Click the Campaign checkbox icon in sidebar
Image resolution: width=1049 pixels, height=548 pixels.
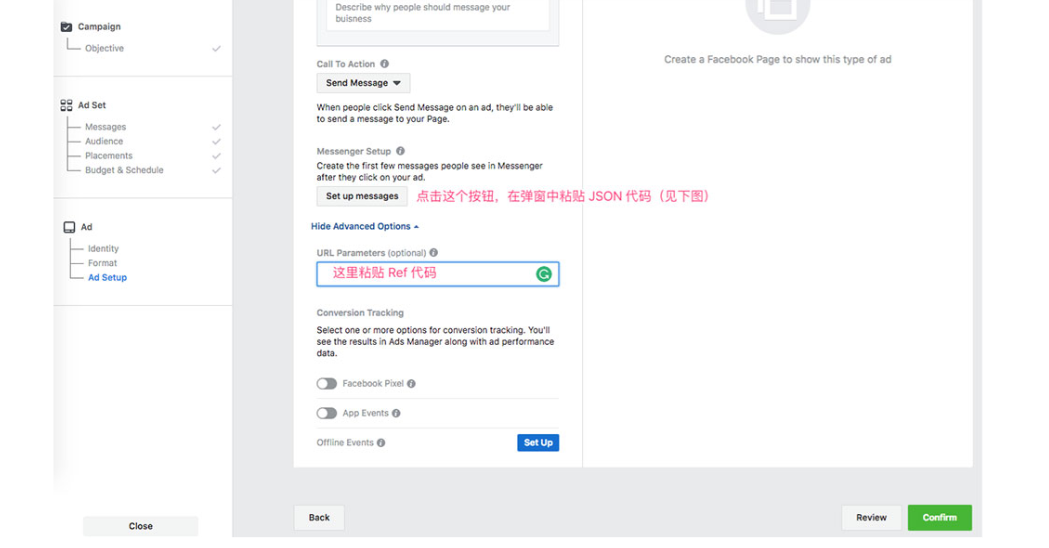click(x=66, y=27)
